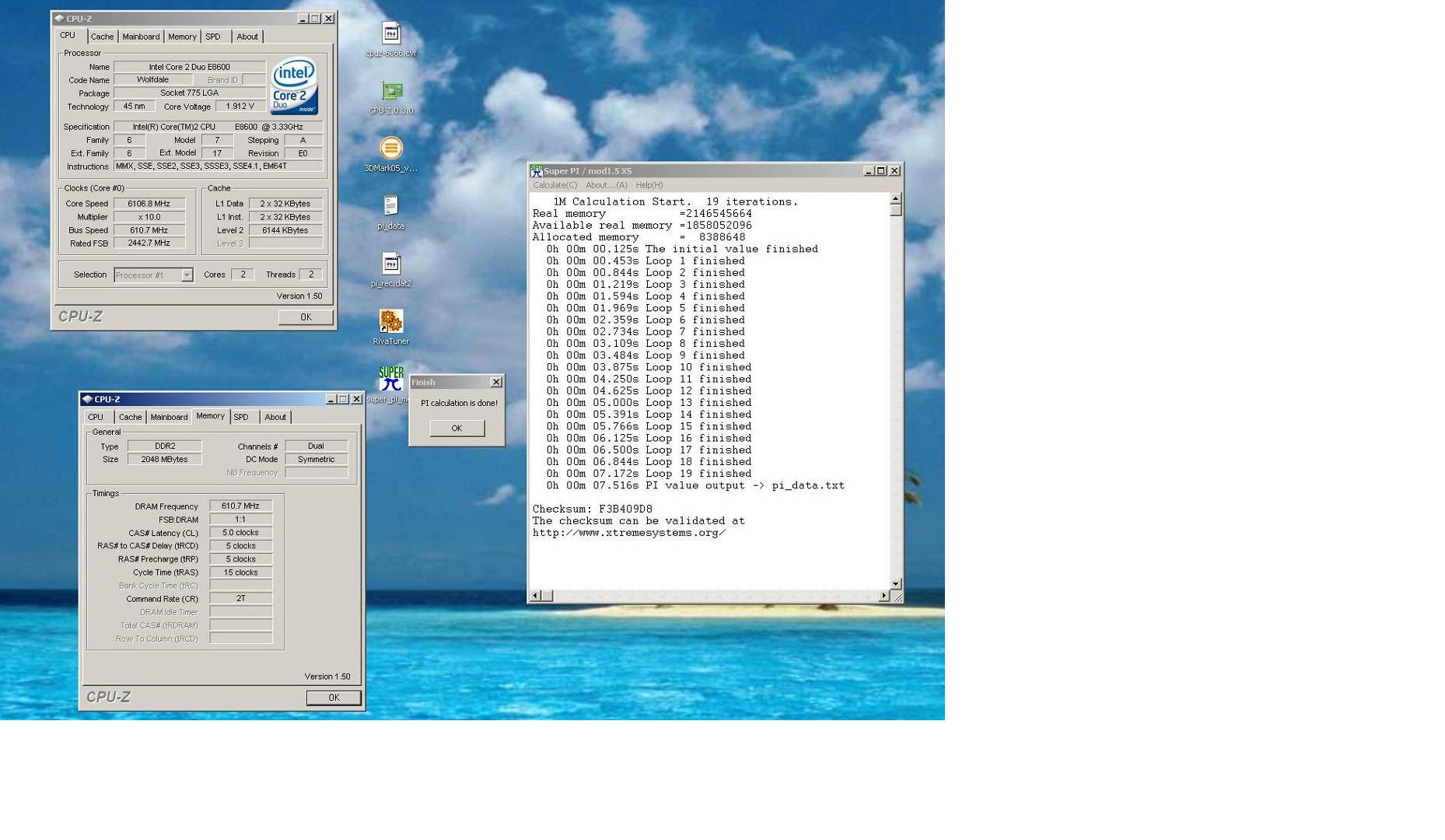1445x840 pixels.
Task: Minimize the Super PI window
Action: tap(869, 170)
